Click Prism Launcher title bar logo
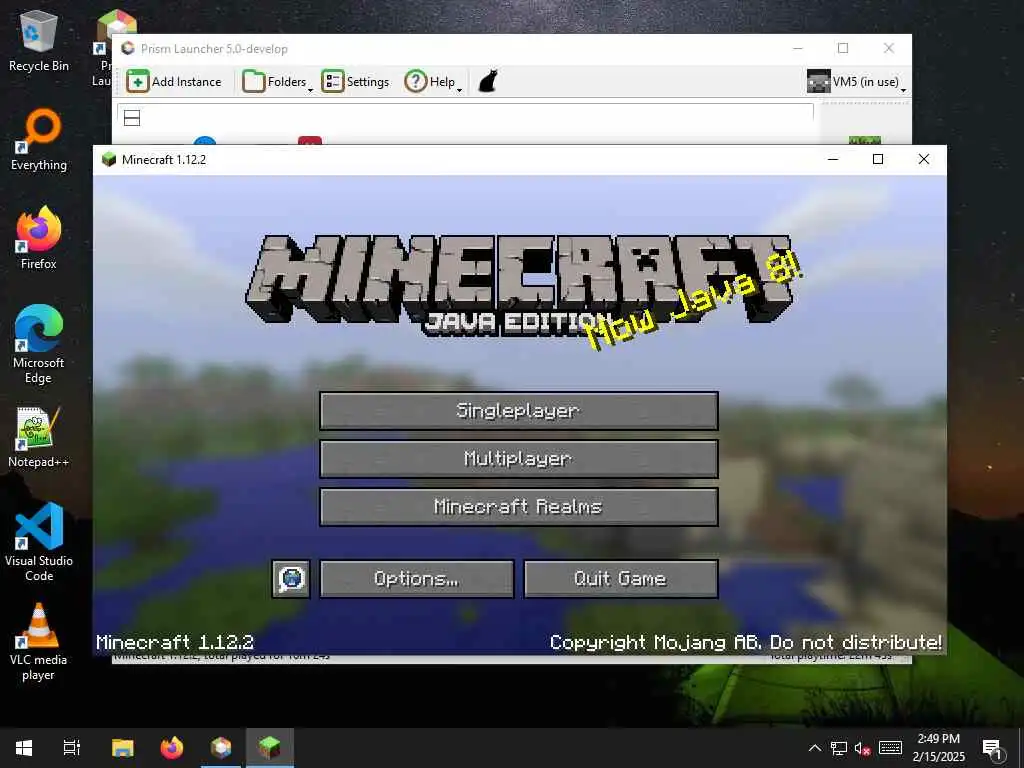Viewport: 1024px width, 768px height. tap(128, 48)
